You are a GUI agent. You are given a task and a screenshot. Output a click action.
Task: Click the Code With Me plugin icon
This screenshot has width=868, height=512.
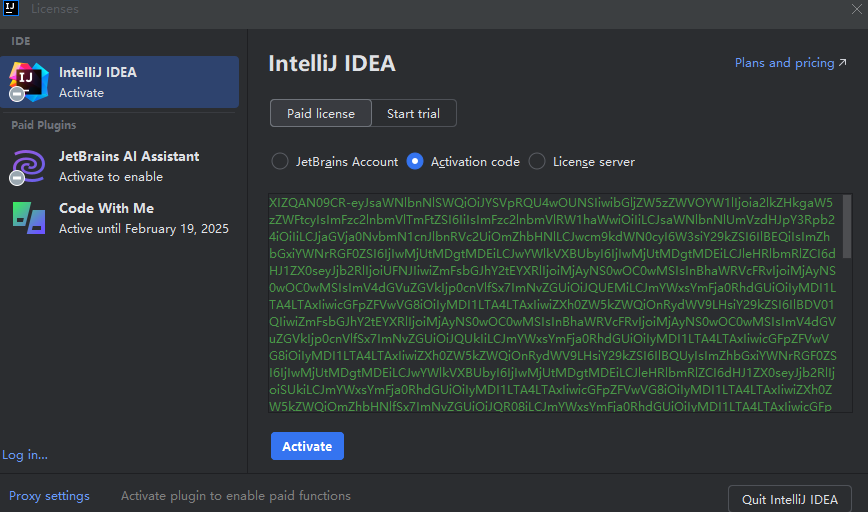point(29,217)
